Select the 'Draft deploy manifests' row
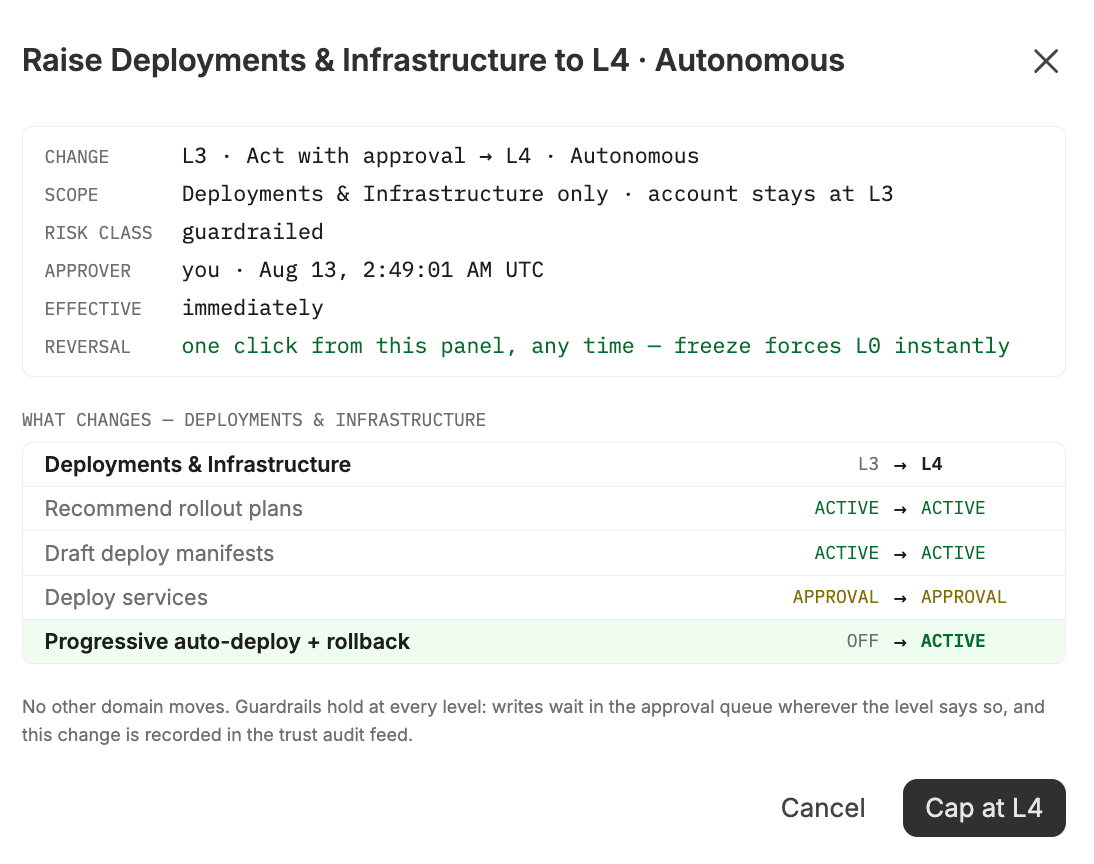The height and width of the screenshot is (864, 1094). [x=544, y=553]
